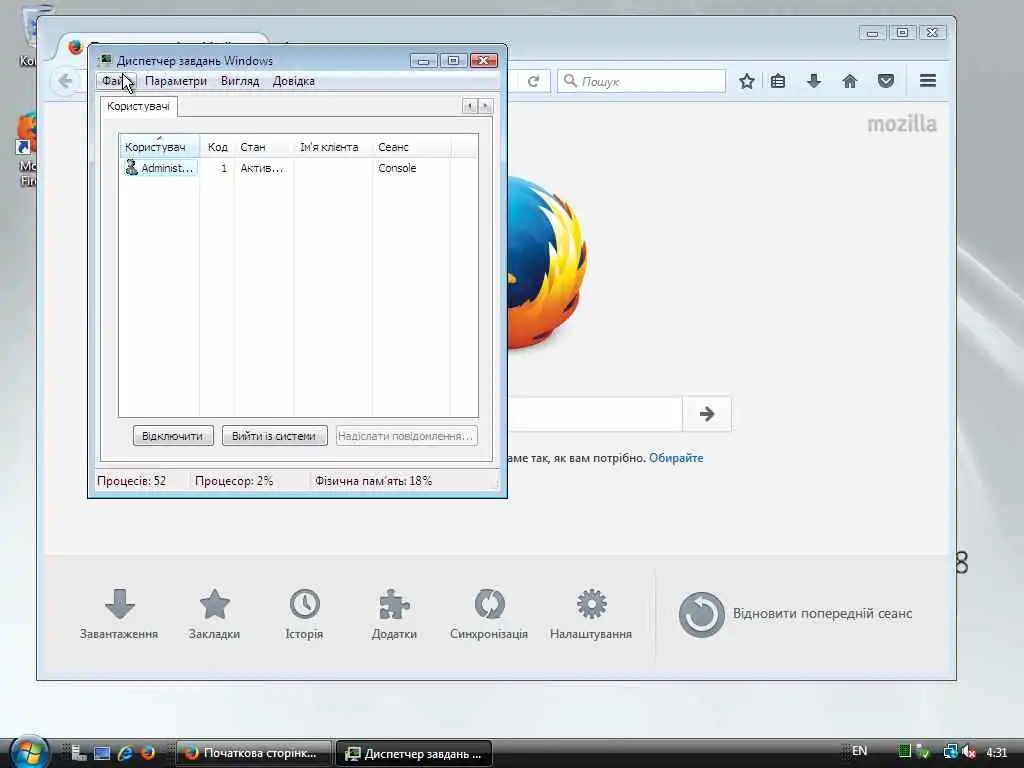Click the Firefox home icon
This screenshot has width=1024, height=768.
(x=850, y=81)
